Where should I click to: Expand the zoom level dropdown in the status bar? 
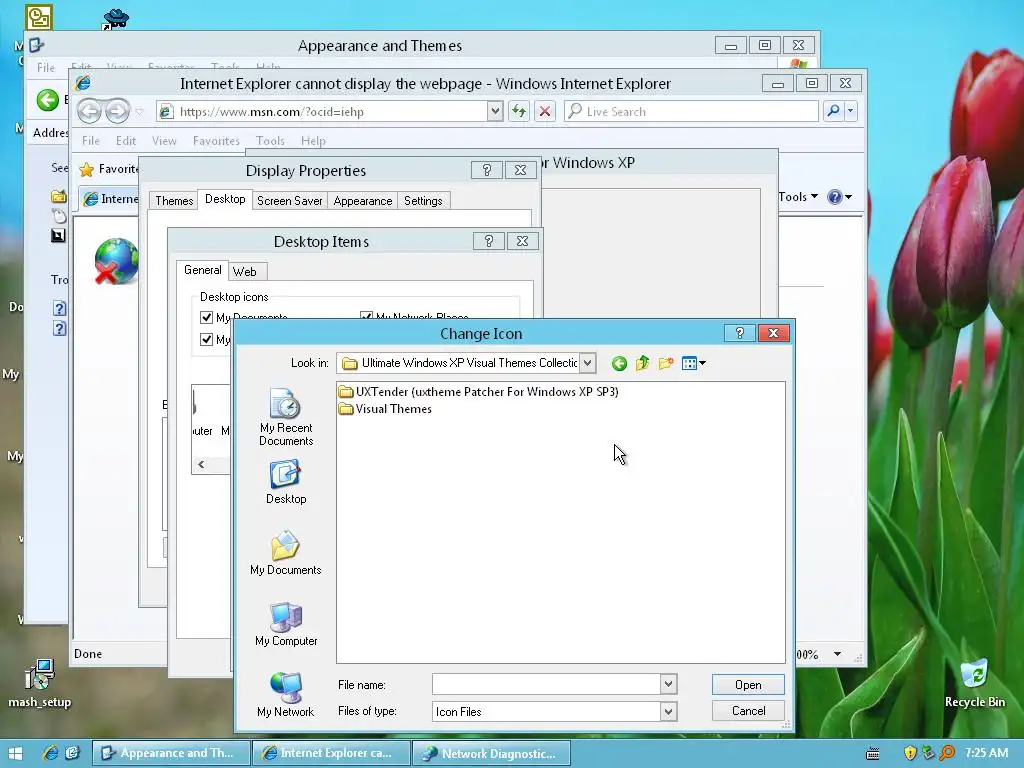tap(837, 654)
